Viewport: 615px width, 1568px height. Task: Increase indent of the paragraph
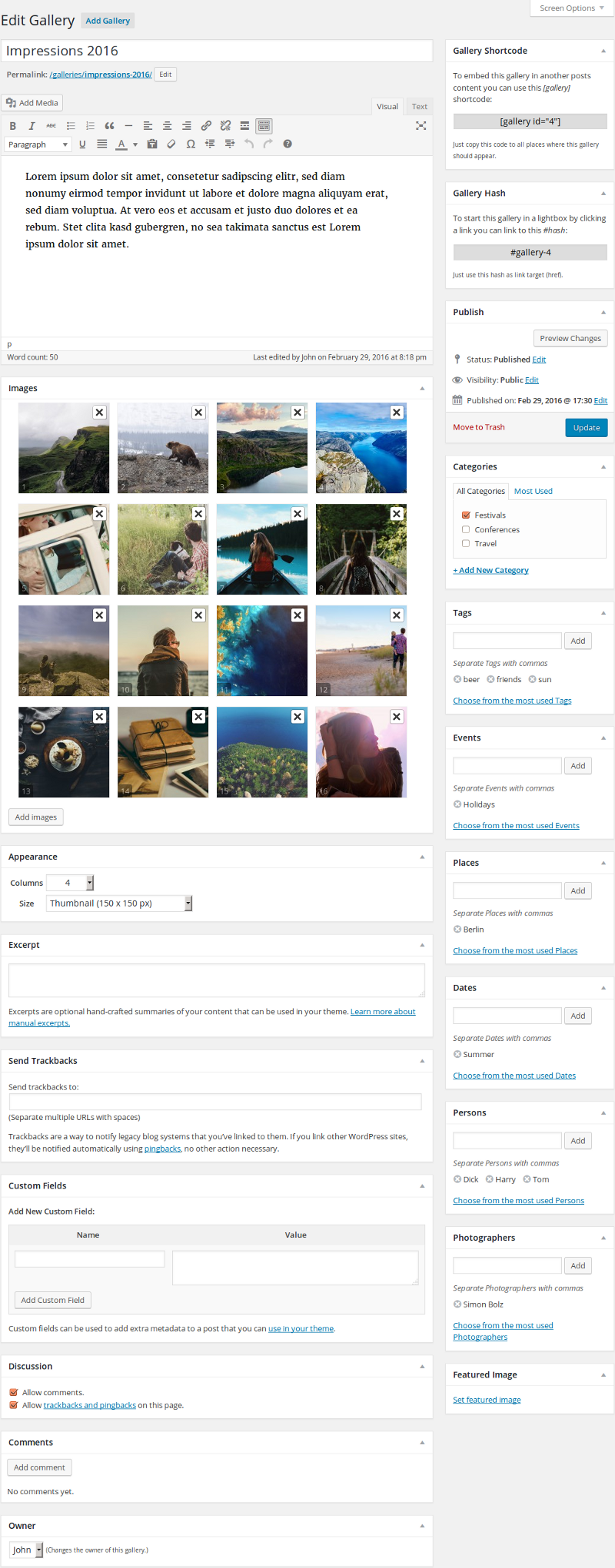(x=229, y=144)
